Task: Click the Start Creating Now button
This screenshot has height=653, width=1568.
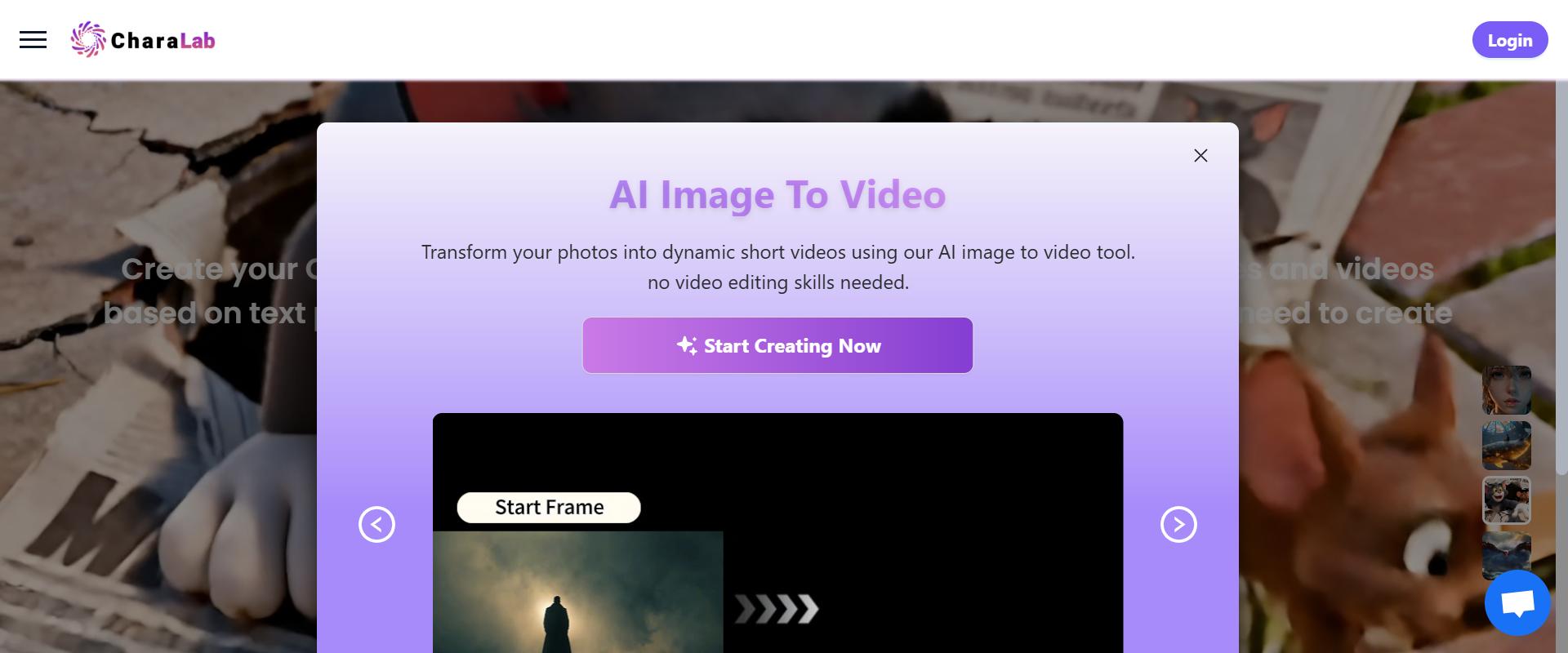Action: point(777,345)
